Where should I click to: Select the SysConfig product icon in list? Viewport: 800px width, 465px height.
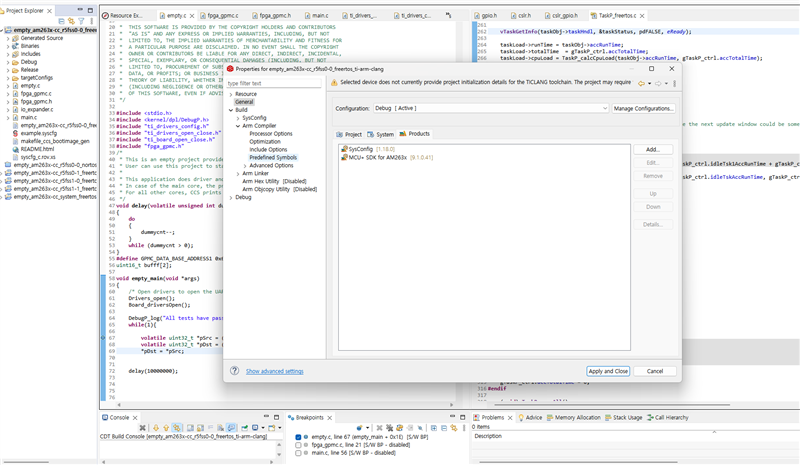tap(344, 149)
